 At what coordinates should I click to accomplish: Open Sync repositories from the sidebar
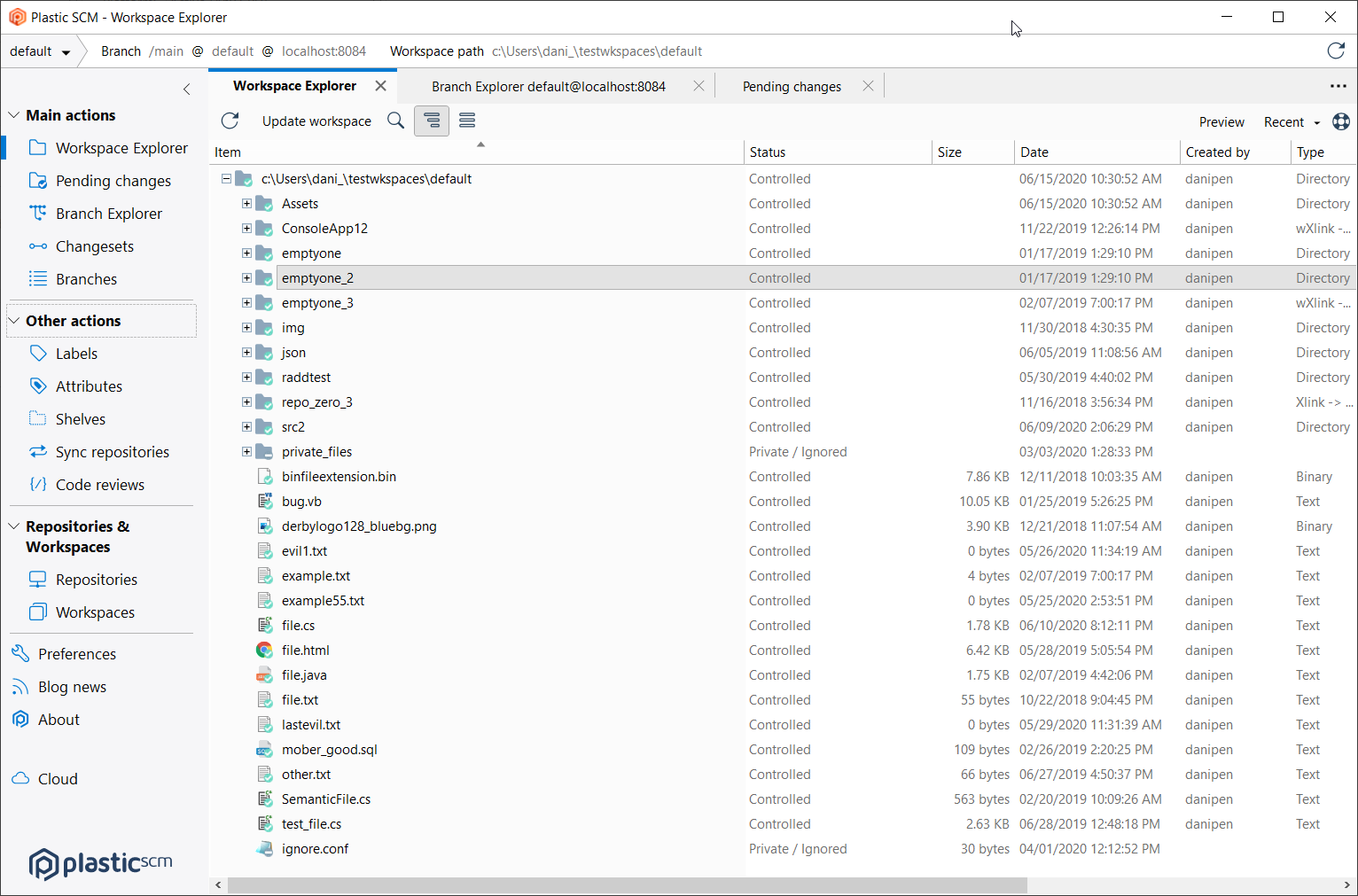coord(38,451)
